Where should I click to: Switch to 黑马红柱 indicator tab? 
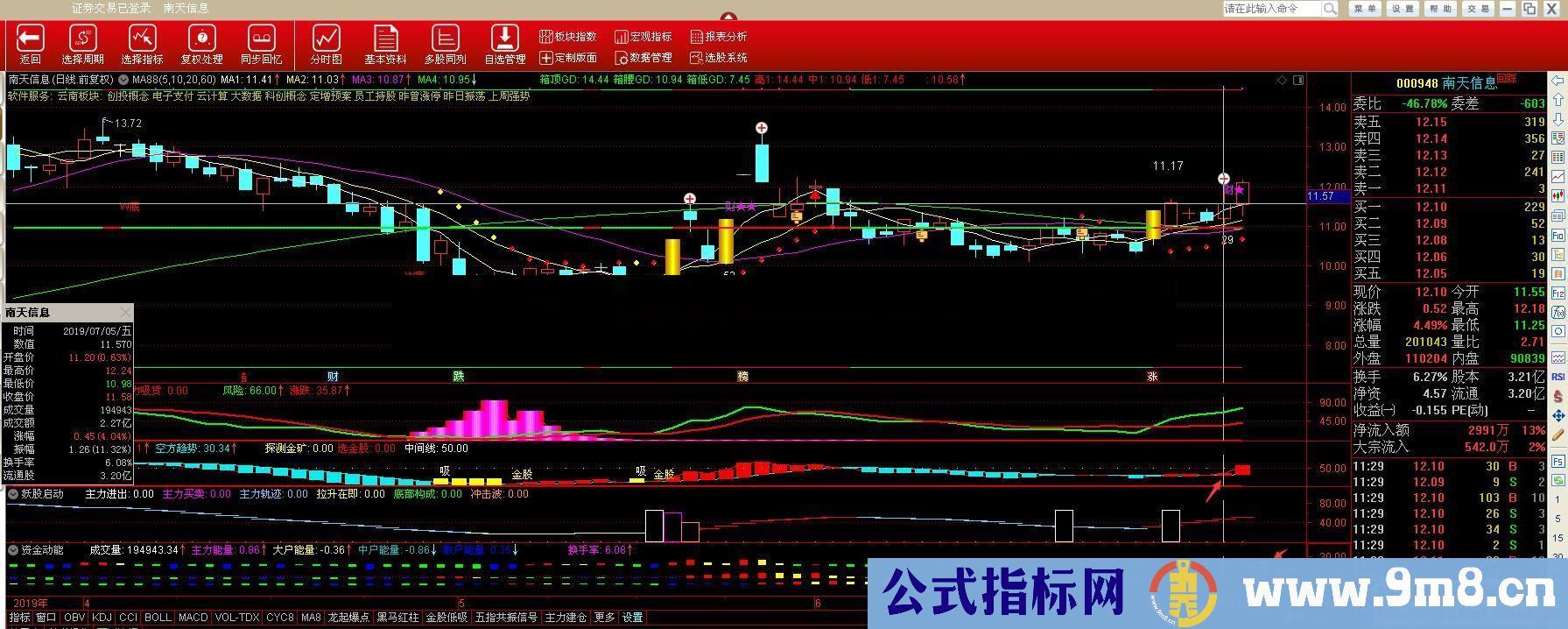[398, 618]
